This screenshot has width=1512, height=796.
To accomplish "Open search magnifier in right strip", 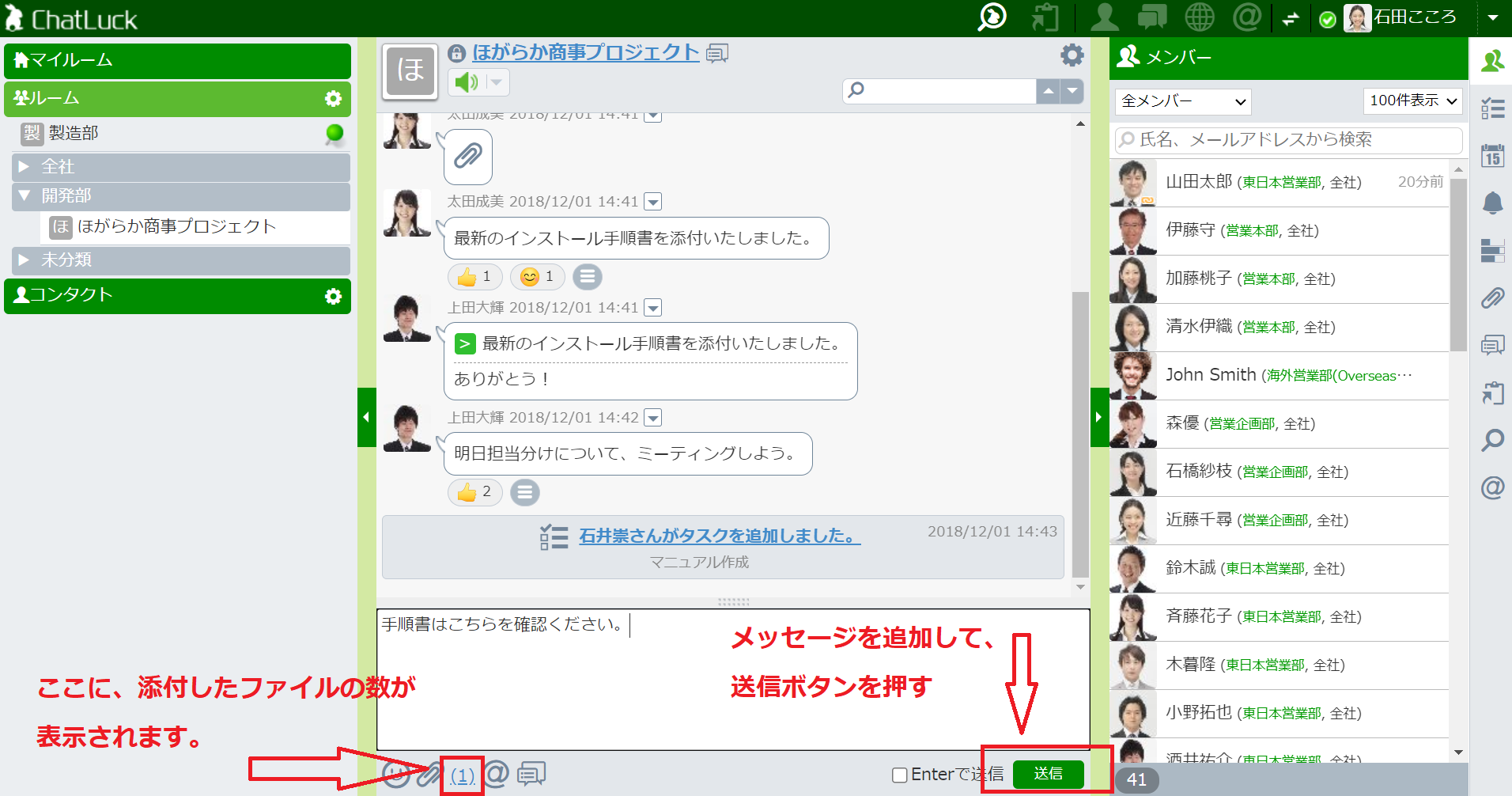I will click(x=1492, y=441).
